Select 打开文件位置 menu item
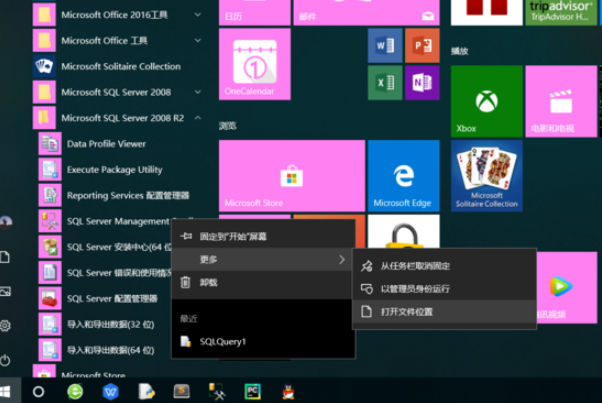This screenshot has height=403, width=602. coord(444,312)
